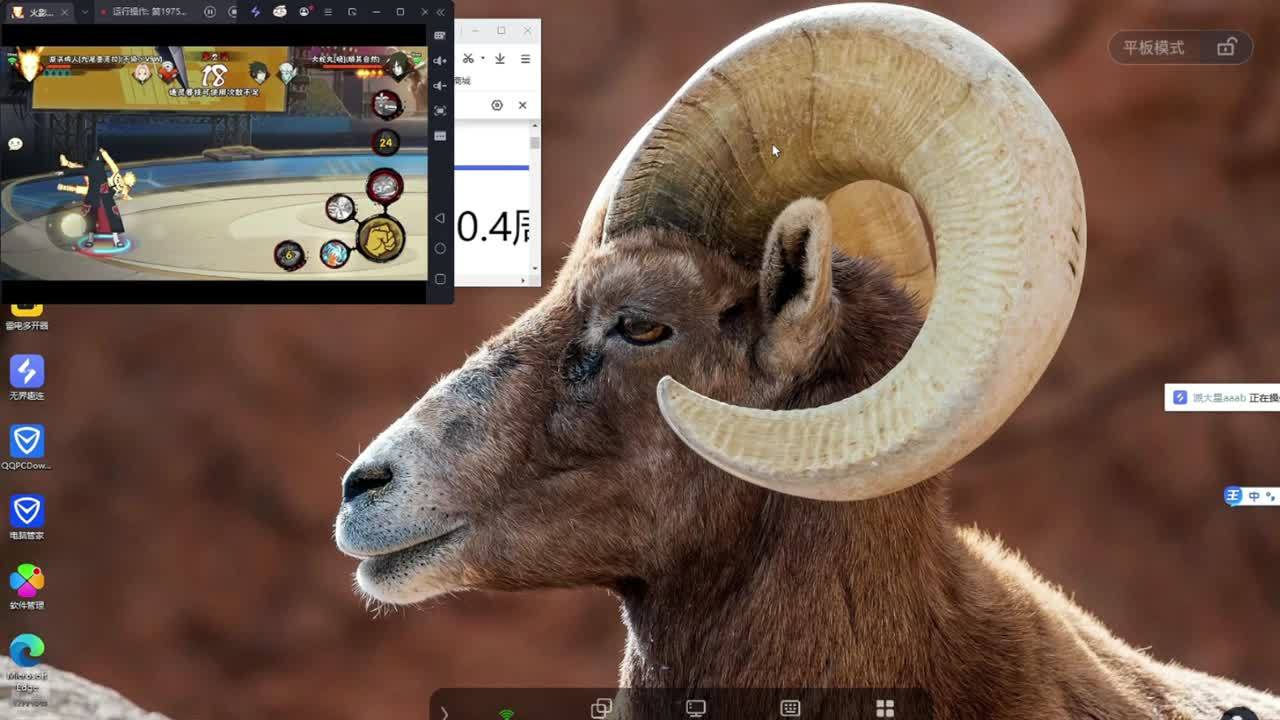This screenshot has width=1280, height=720.
Task: Open the in-game chat bubble icon
Action: point(15,144)
